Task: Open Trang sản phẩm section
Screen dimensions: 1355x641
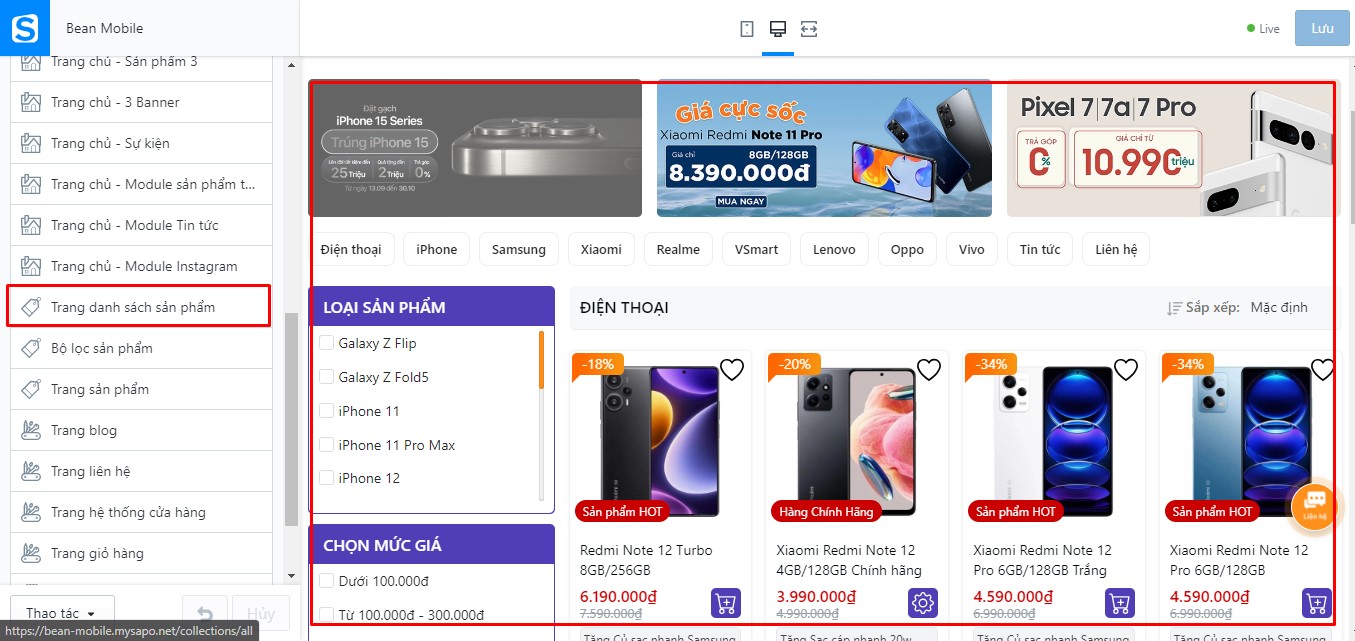Action: coord(141,389)
